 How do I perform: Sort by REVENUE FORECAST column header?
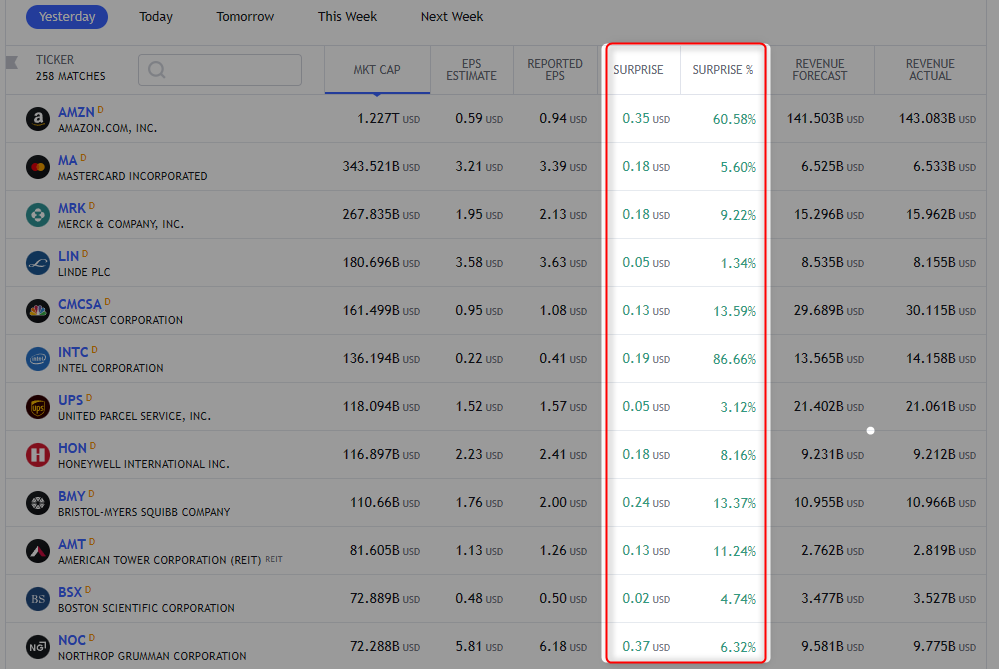(820, 69)
